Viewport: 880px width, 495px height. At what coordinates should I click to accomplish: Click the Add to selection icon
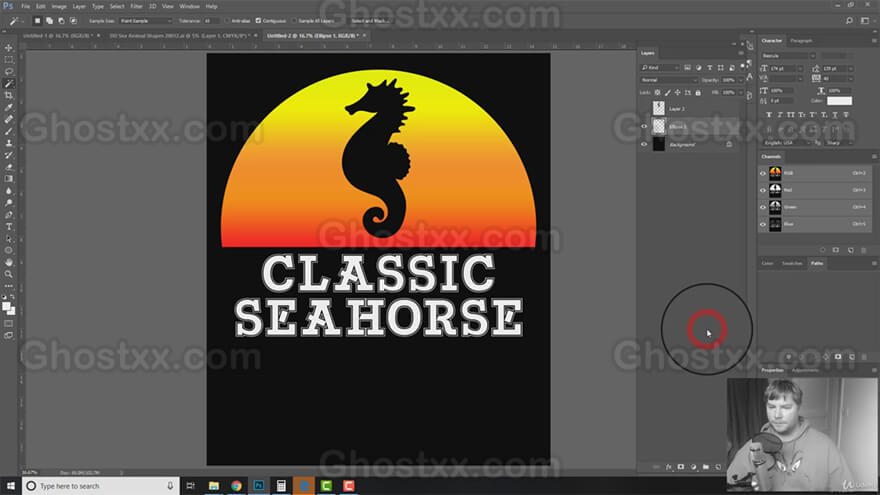49,21
